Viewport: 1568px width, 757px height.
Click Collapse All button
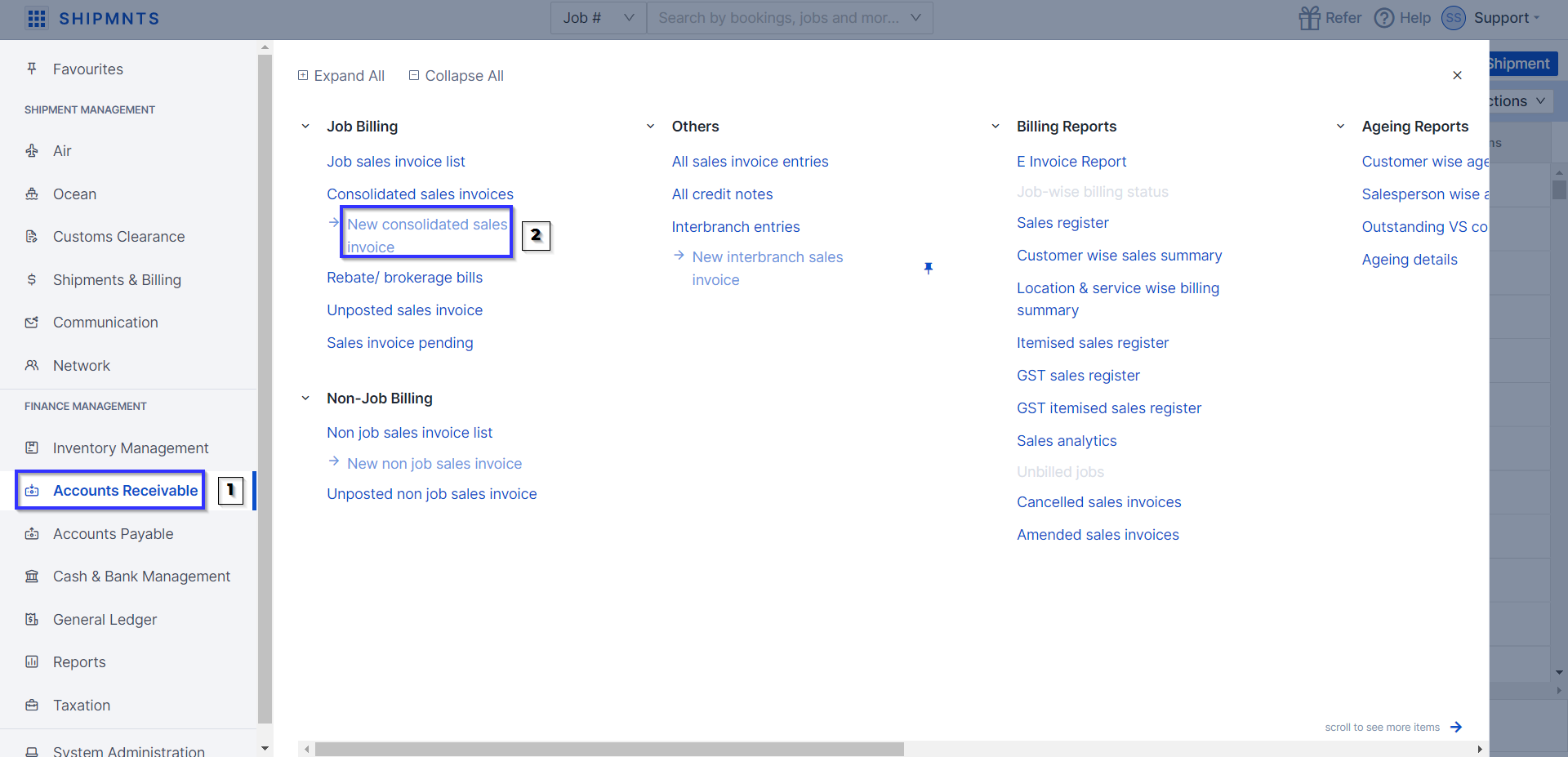457,75
